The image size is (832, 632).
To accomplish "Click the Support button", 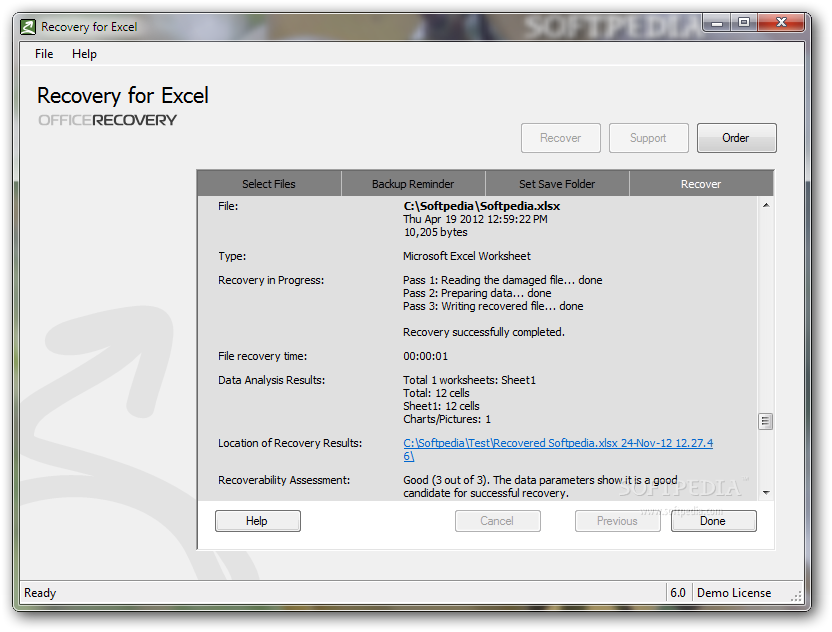I will tap(648, 138).
